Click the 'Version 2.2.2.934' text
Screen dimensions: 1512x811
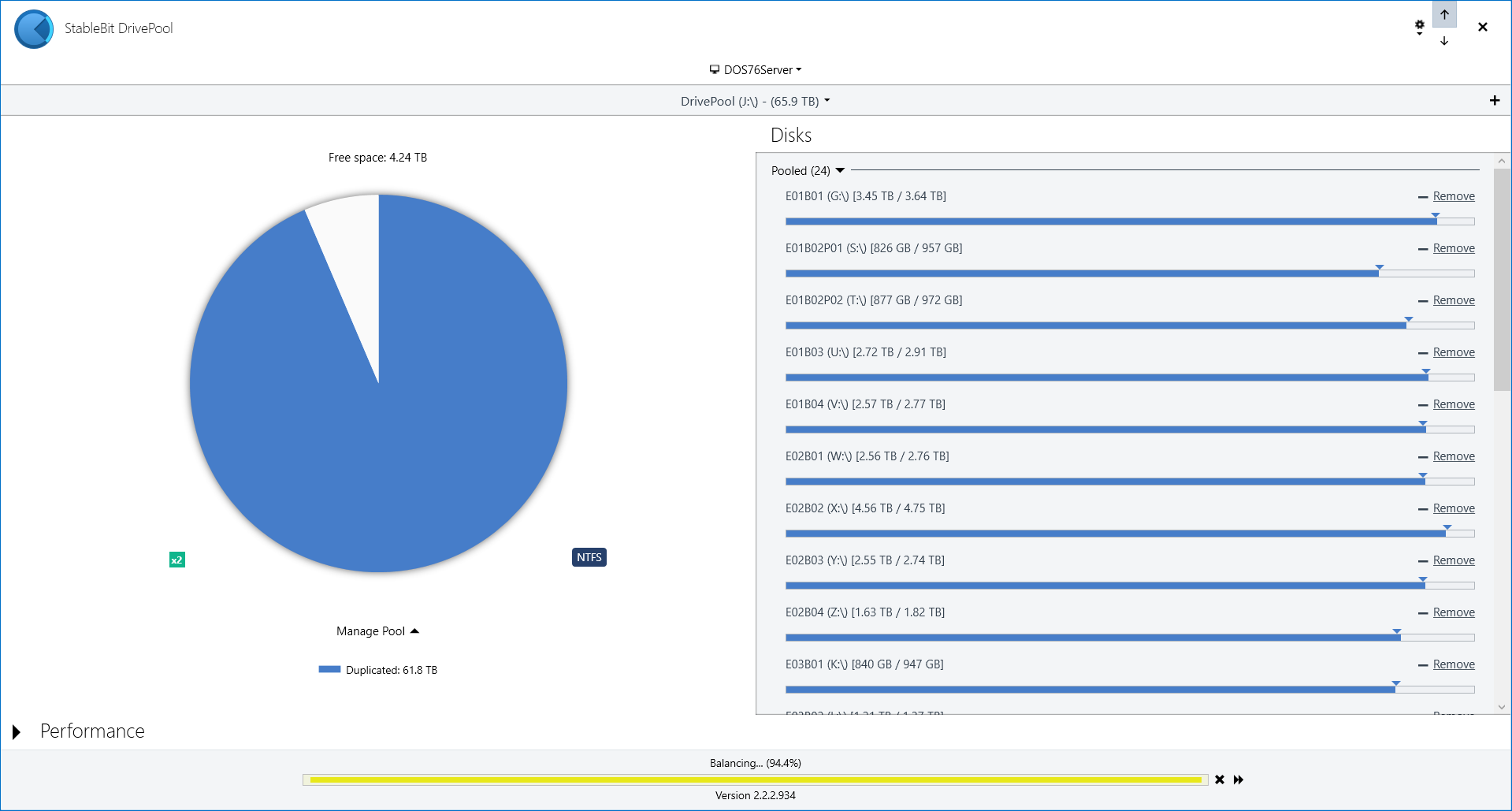755,795
